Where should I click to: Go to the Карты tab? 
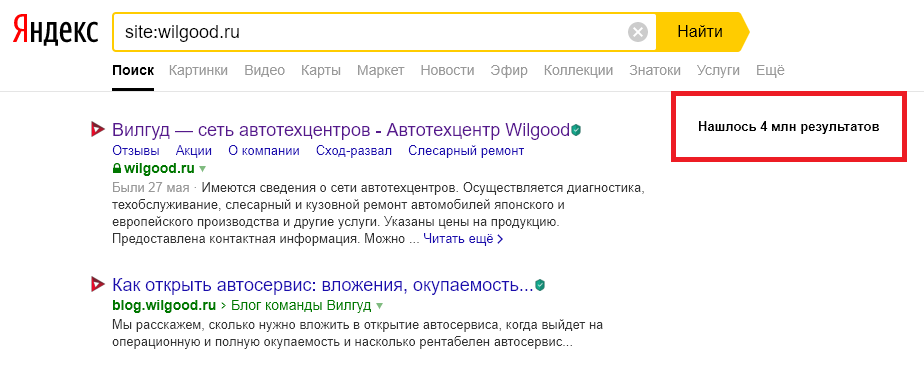(321, 70)
